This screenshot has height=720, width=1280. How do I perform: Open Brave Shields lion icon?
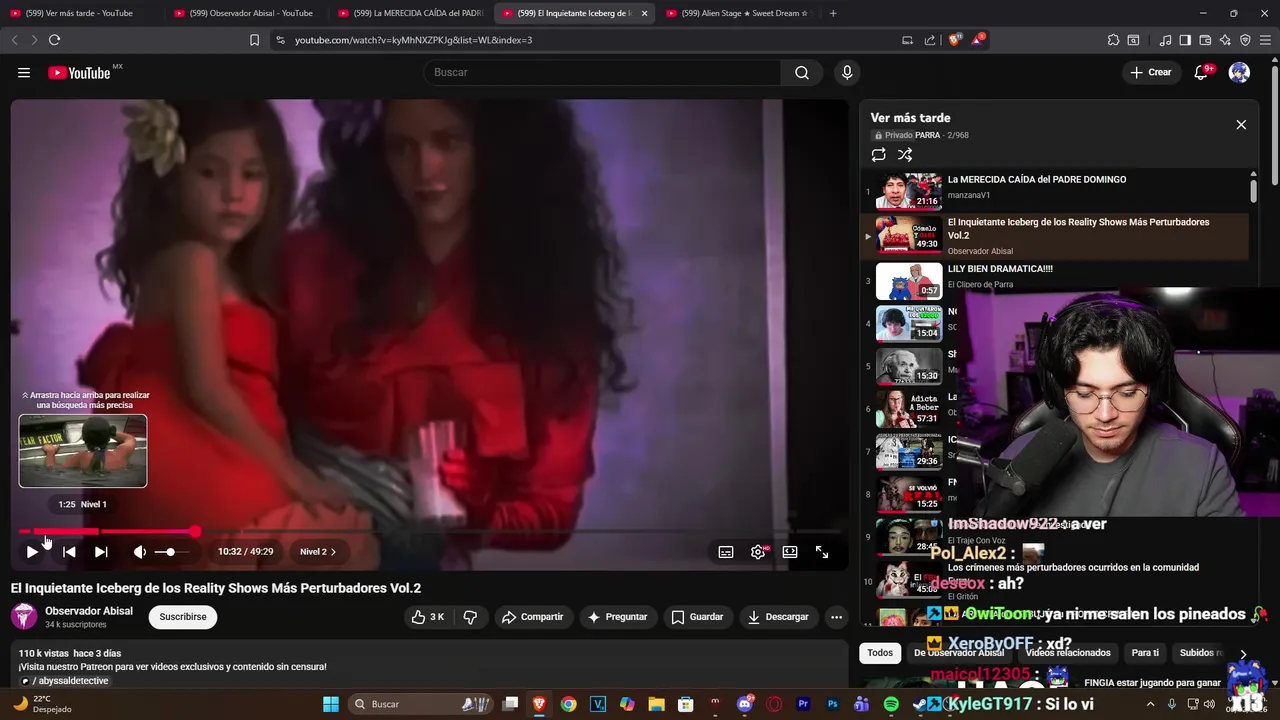[x=955, y=40]
